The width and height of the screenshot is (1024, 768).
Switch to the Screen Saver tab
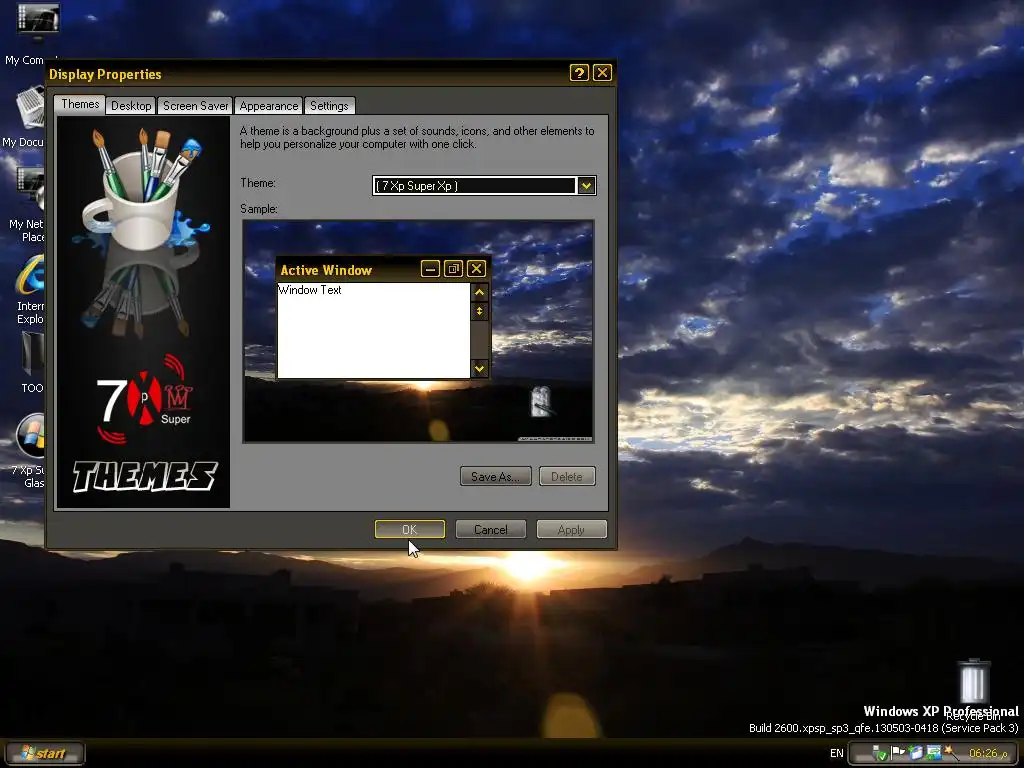(195, 106)
